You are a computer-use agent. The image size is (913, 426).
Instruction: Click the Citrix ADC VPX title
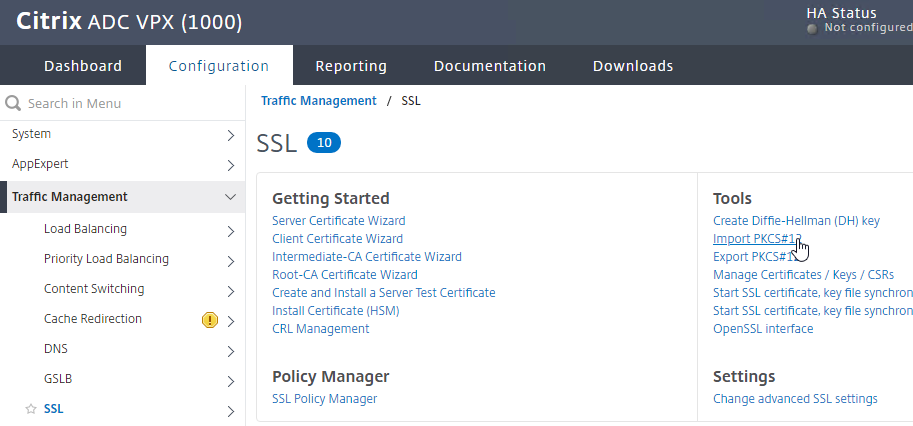click(129, 22)
